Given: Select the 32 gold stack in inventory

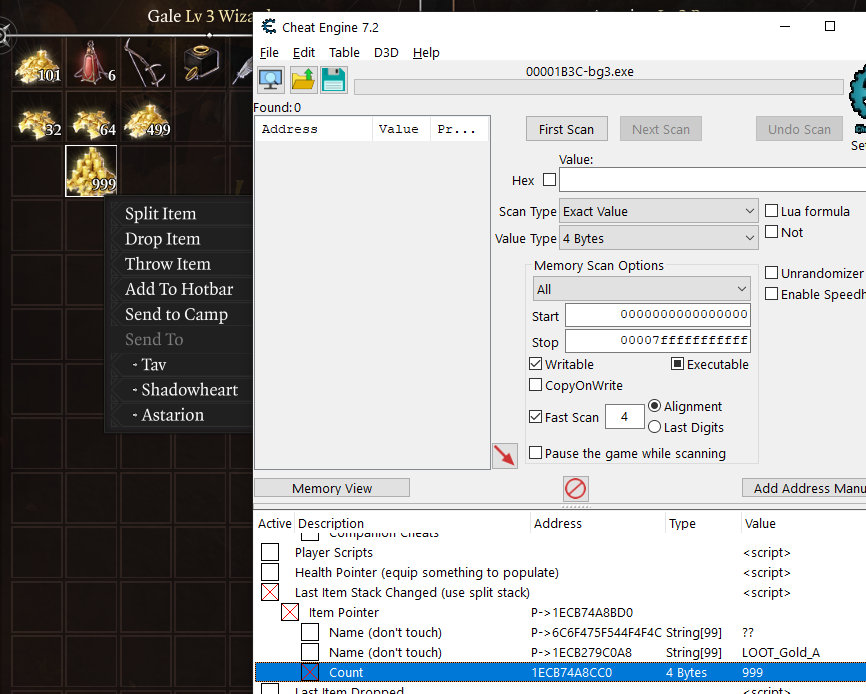Looking at the screenshot, I should coord(38,118).
